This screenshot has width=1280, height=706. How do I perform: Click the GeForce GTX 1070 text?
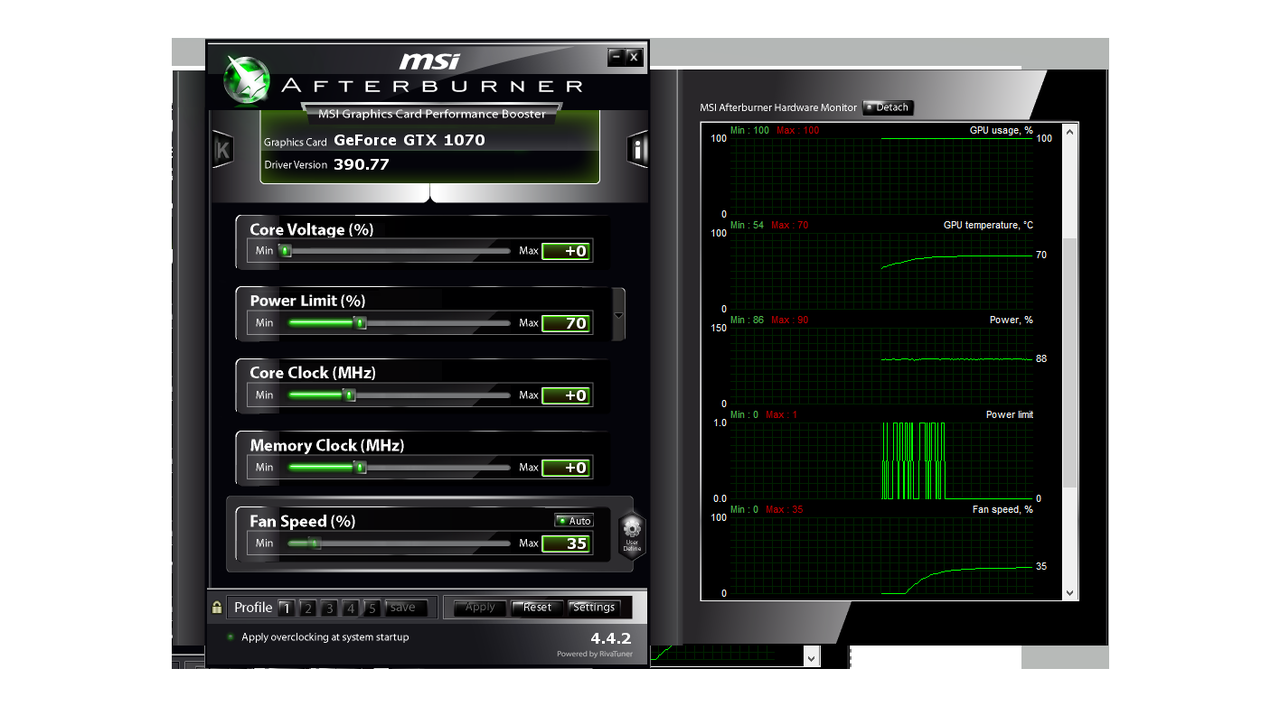pos(409,140)
